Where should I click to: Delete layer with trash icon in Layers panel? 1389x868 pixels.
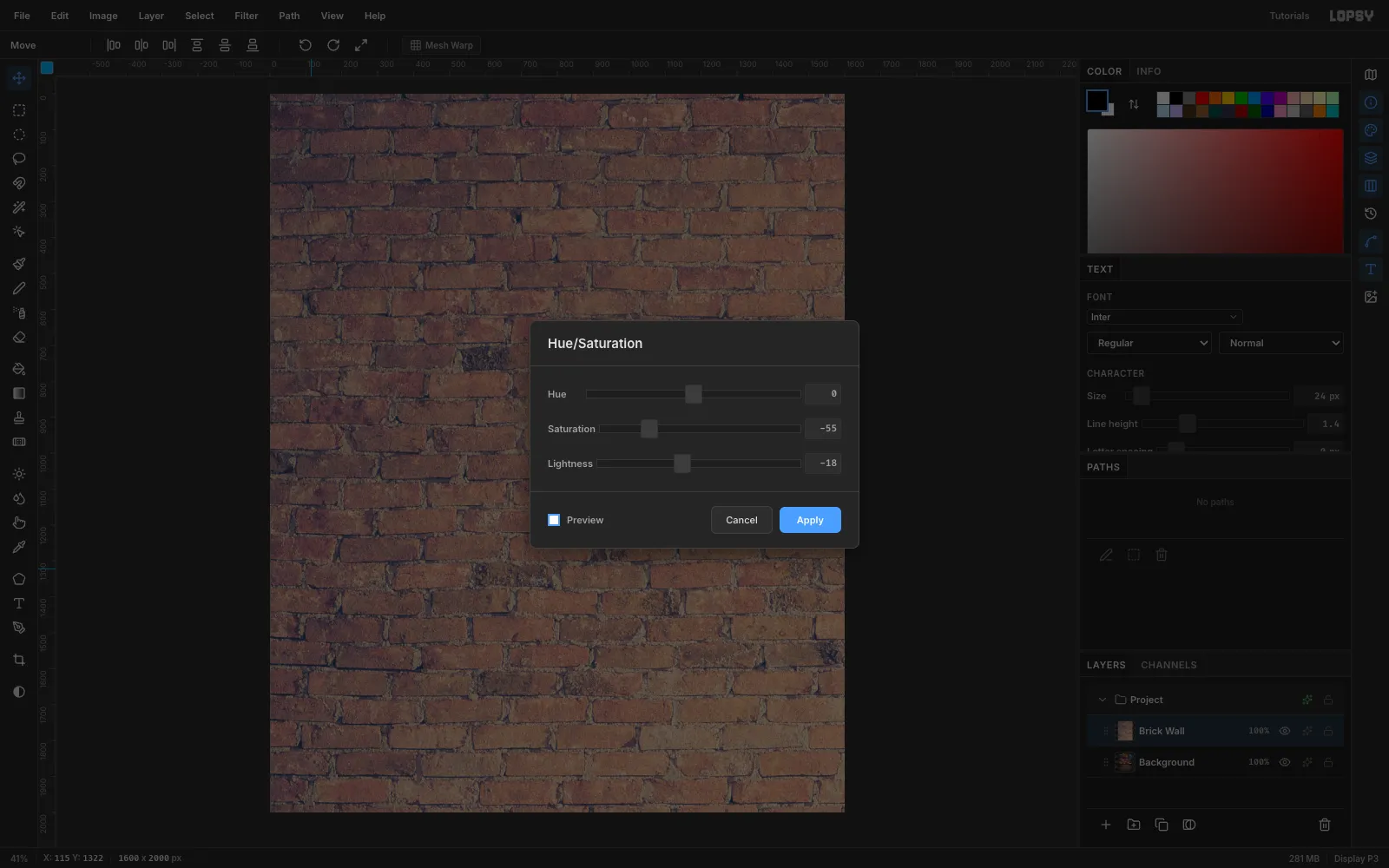click(1325, 825)
